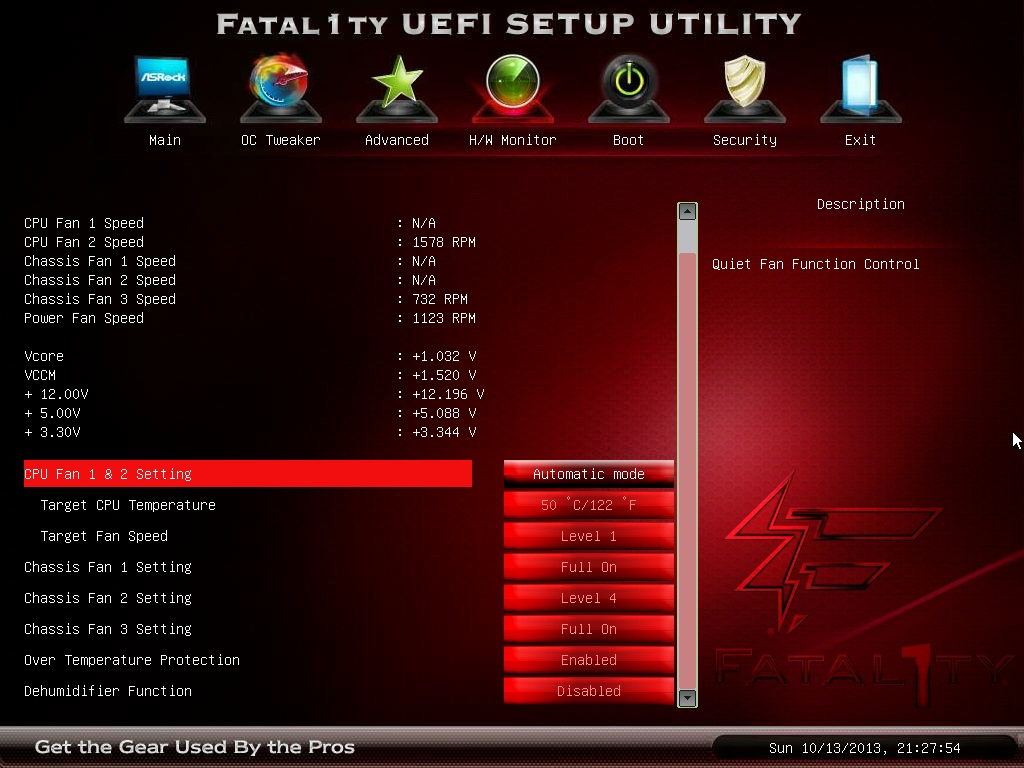Click the Power Fan Speed 1123 RPM value
This screenshot has height=768, width=1024.
tap(444, 318)
